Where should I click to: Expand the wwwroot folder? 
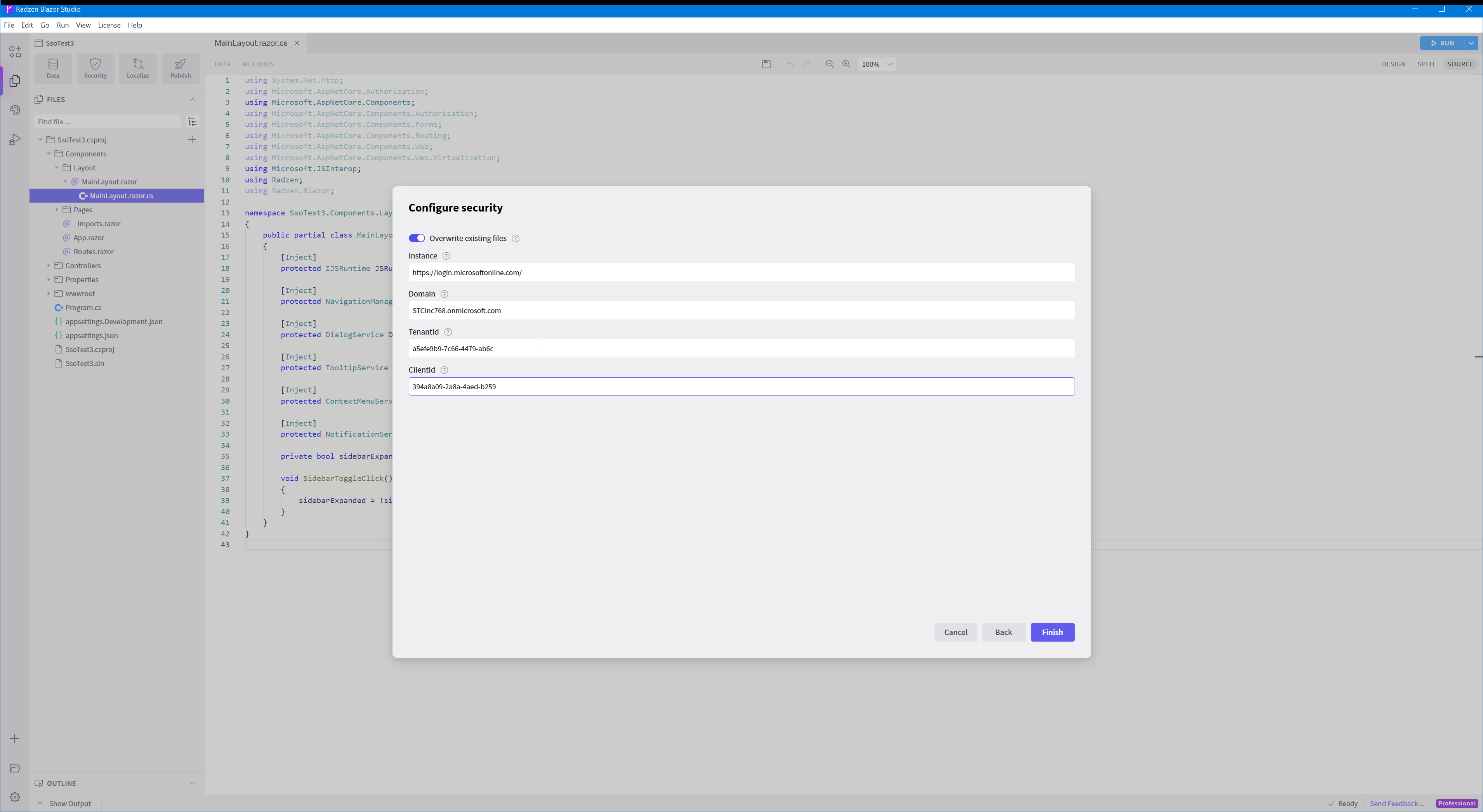click(49, 293)
